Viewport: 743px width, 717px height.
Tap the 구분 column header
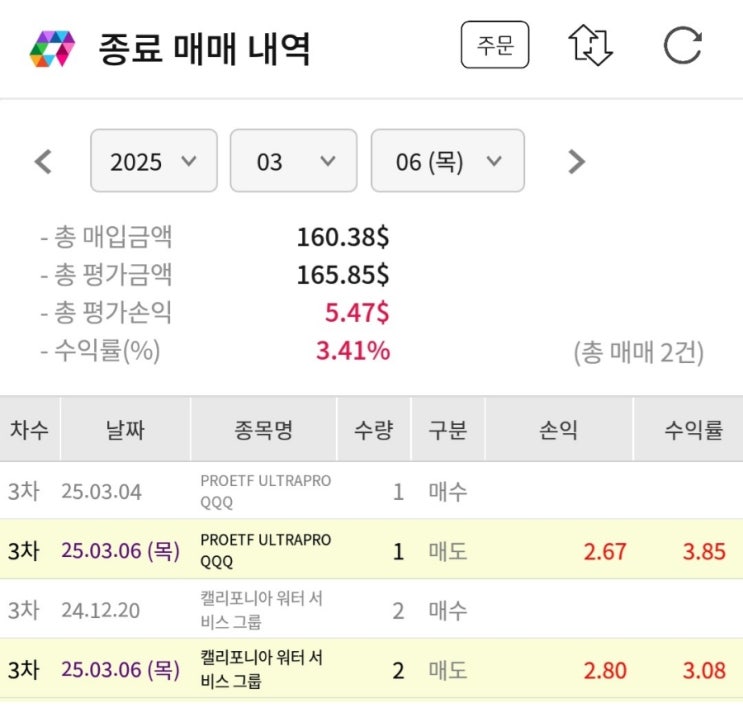point(448,430)
